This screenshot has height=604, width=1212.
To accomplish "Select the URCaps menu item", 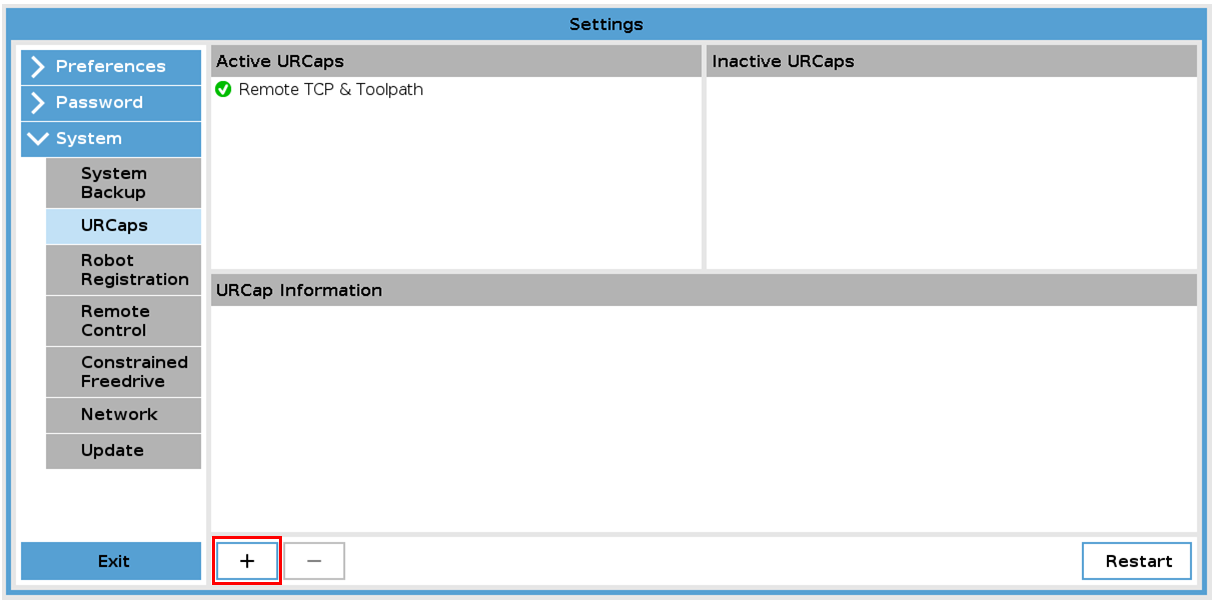I will (x=123, y=226).
